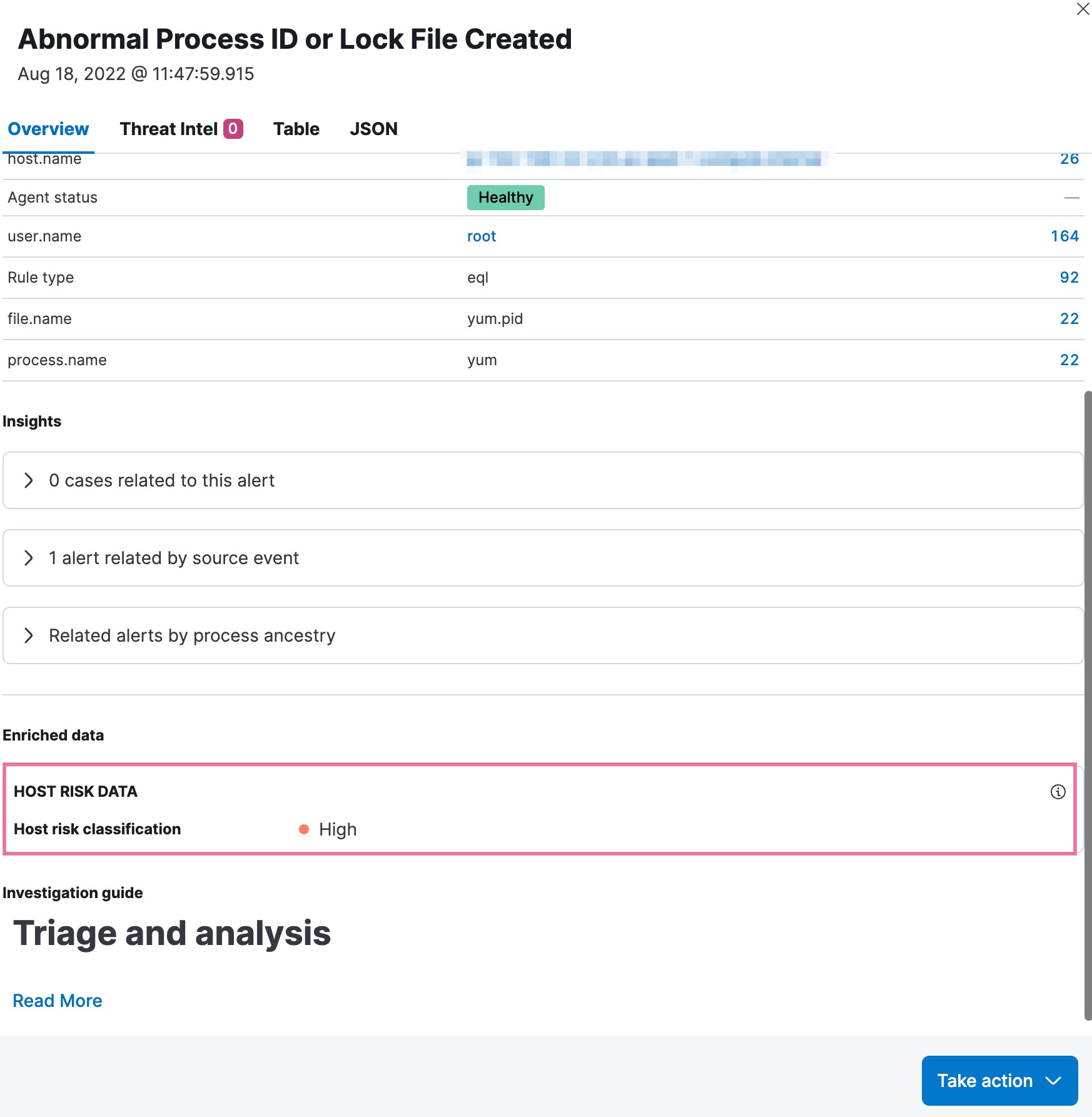Expand the 0 cases related chevron
The image size is (1092, 1117).
click(x=29, y=480)
